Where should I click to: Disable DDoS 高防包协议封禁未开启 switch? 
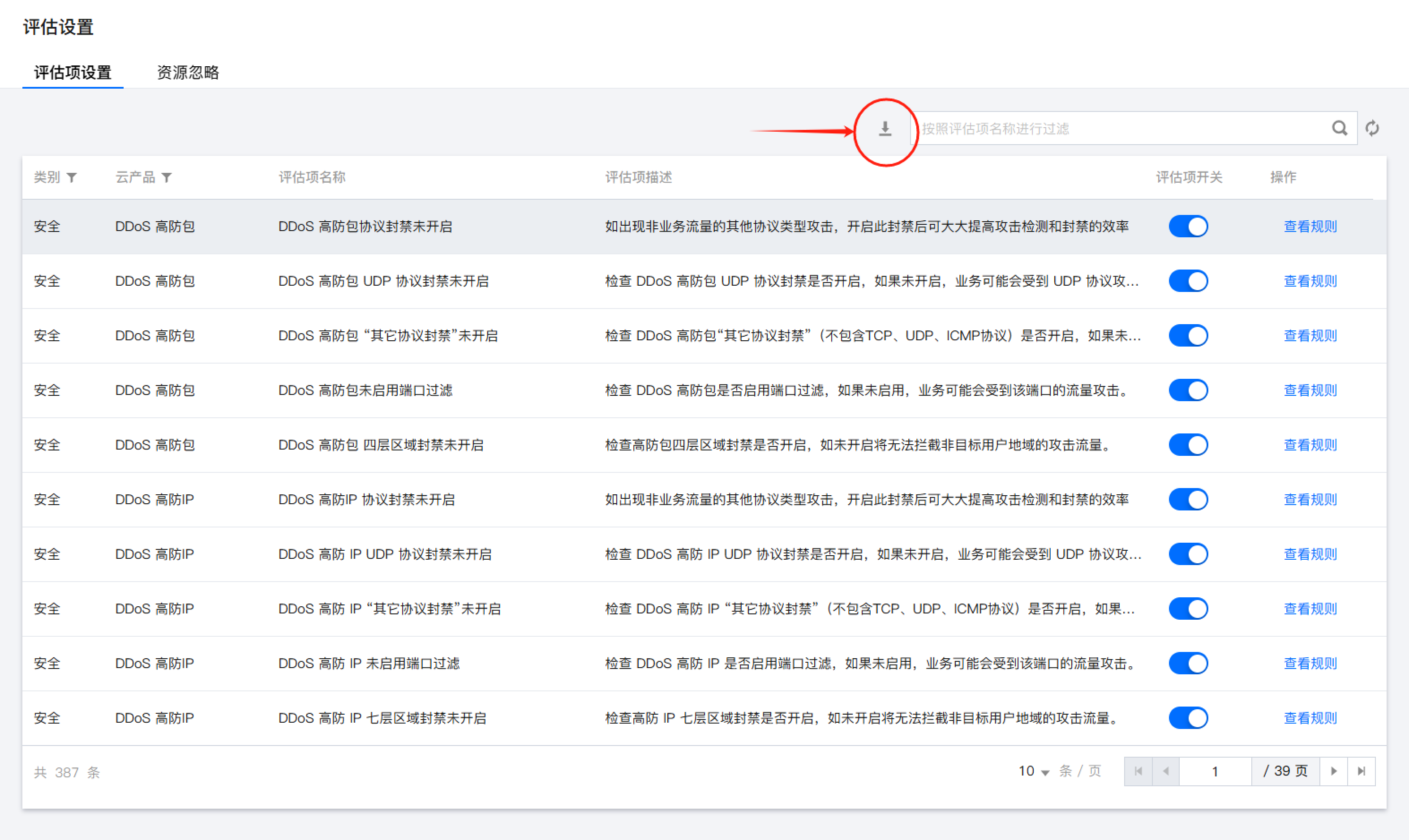click(1188, 227)
